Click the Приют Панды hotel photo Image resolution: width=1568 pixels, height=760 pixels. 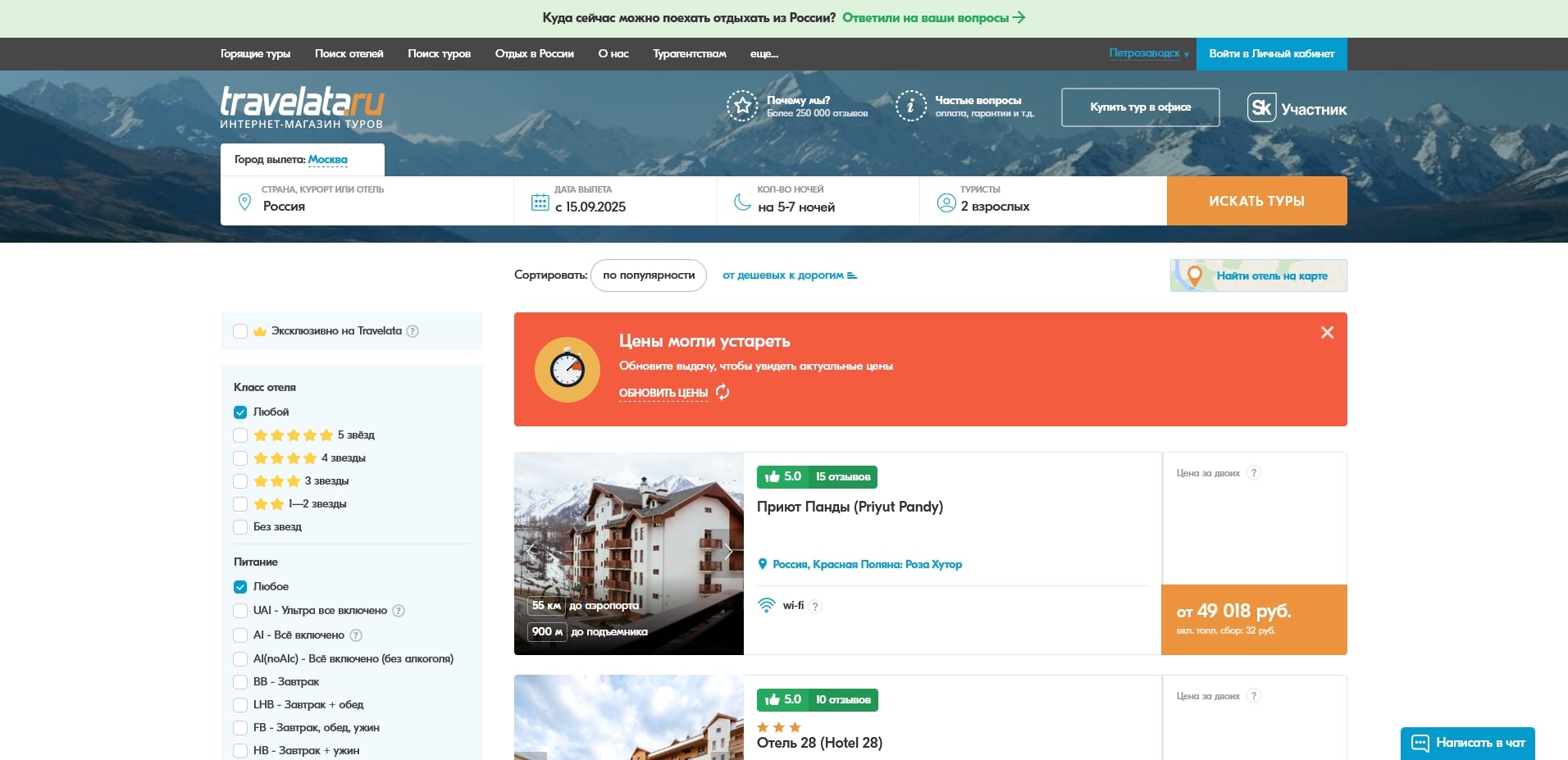(x=628, y=533)
